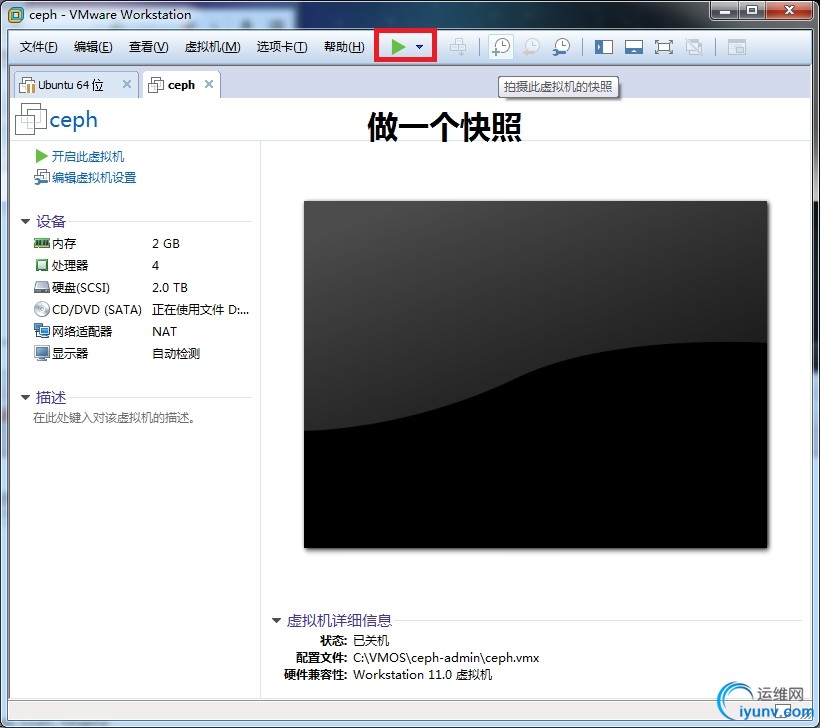Click the config file path ceph.vmx

(x=446, y=658)
